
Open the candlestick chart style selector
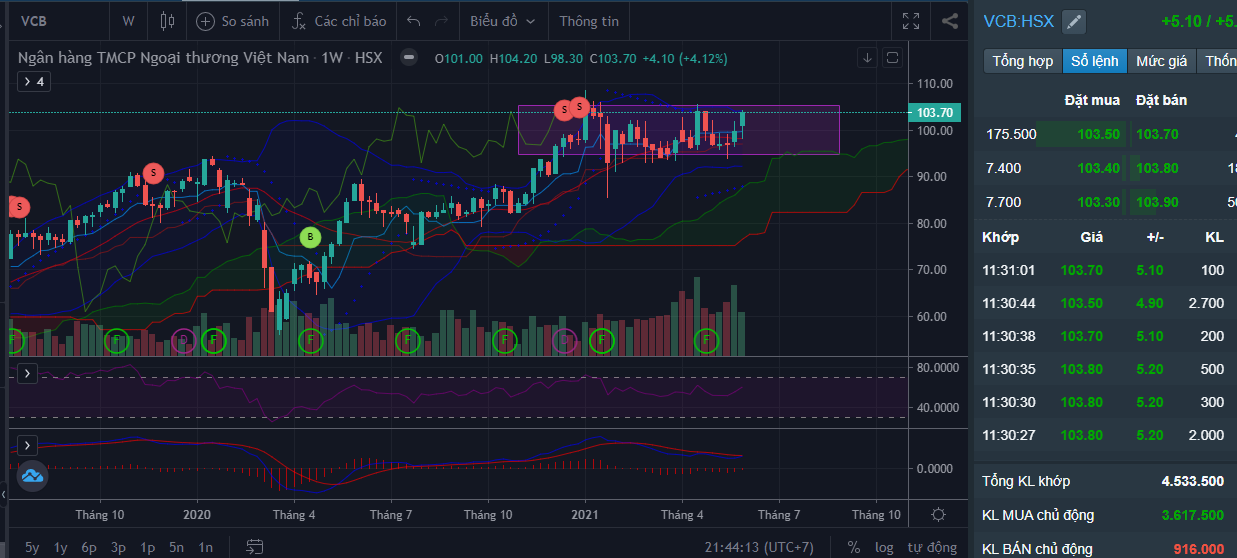tap(167, 20)
